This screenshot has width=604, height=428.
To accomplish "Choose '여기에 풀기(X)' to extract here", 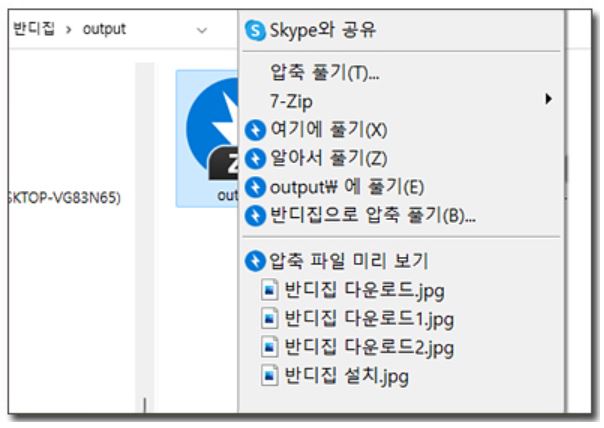I will pyautogui.click(x=328, y=129).
